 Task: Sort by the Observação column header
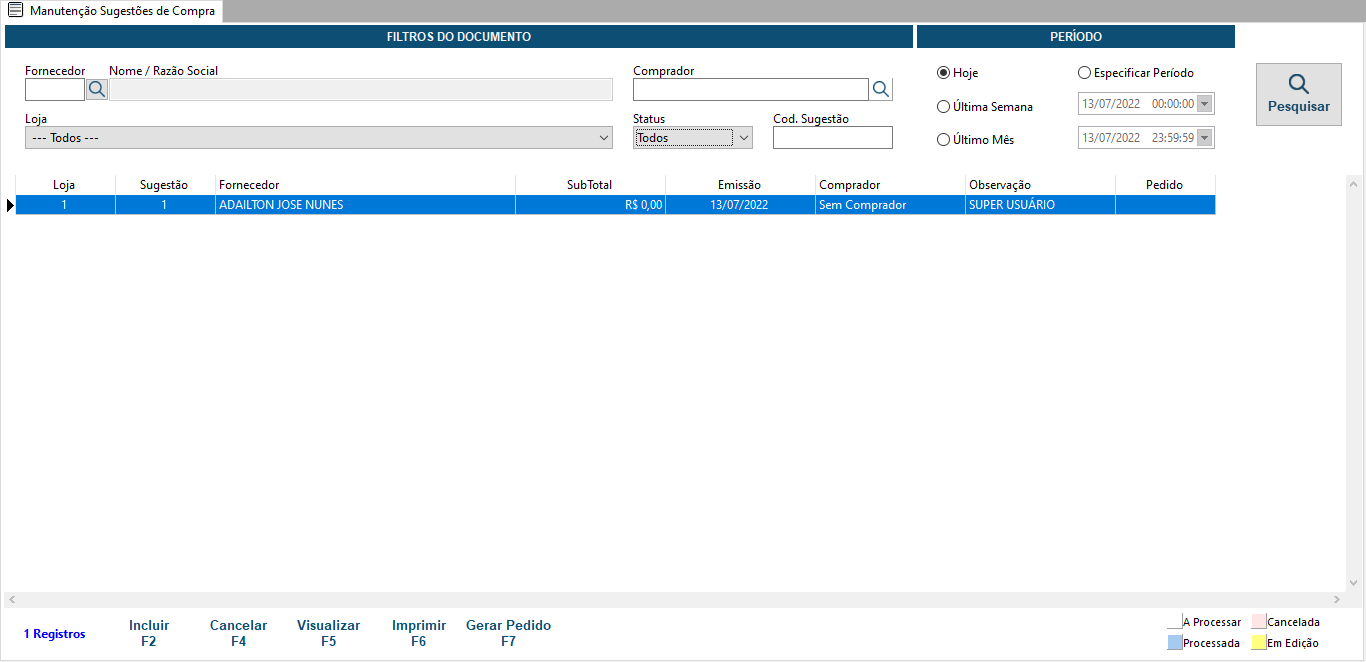[1040, 185]
